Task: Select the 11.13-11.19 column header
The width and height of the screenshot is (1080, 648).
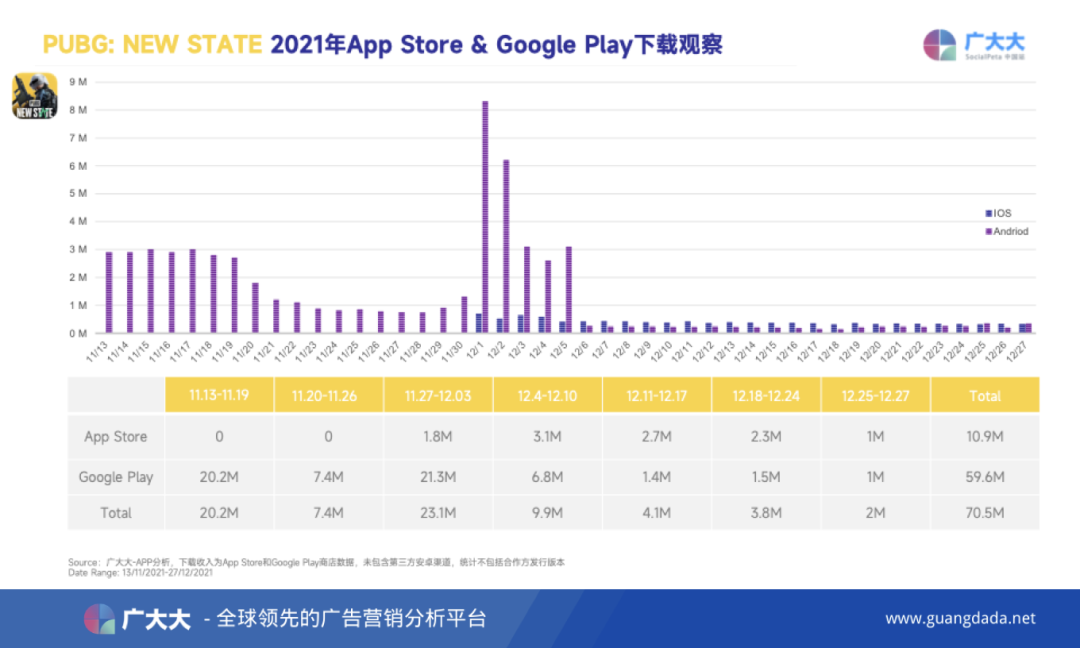Action: tap(219, 395)
